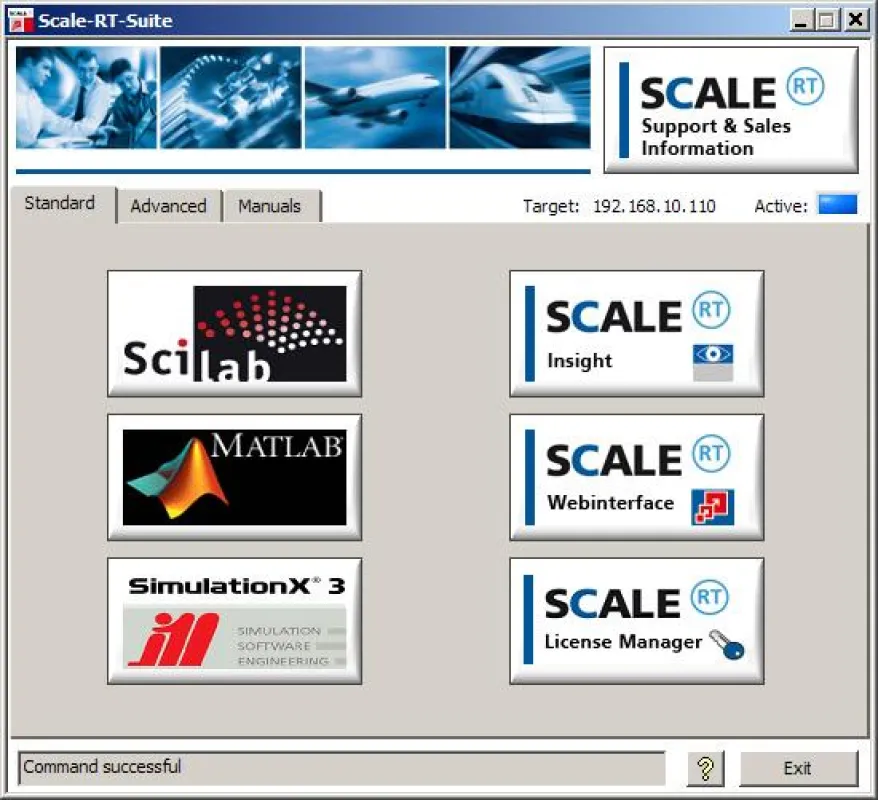Screen dimensions: 878x800
Task: Click the circuit board banner photo
Action: click(231, 97)
